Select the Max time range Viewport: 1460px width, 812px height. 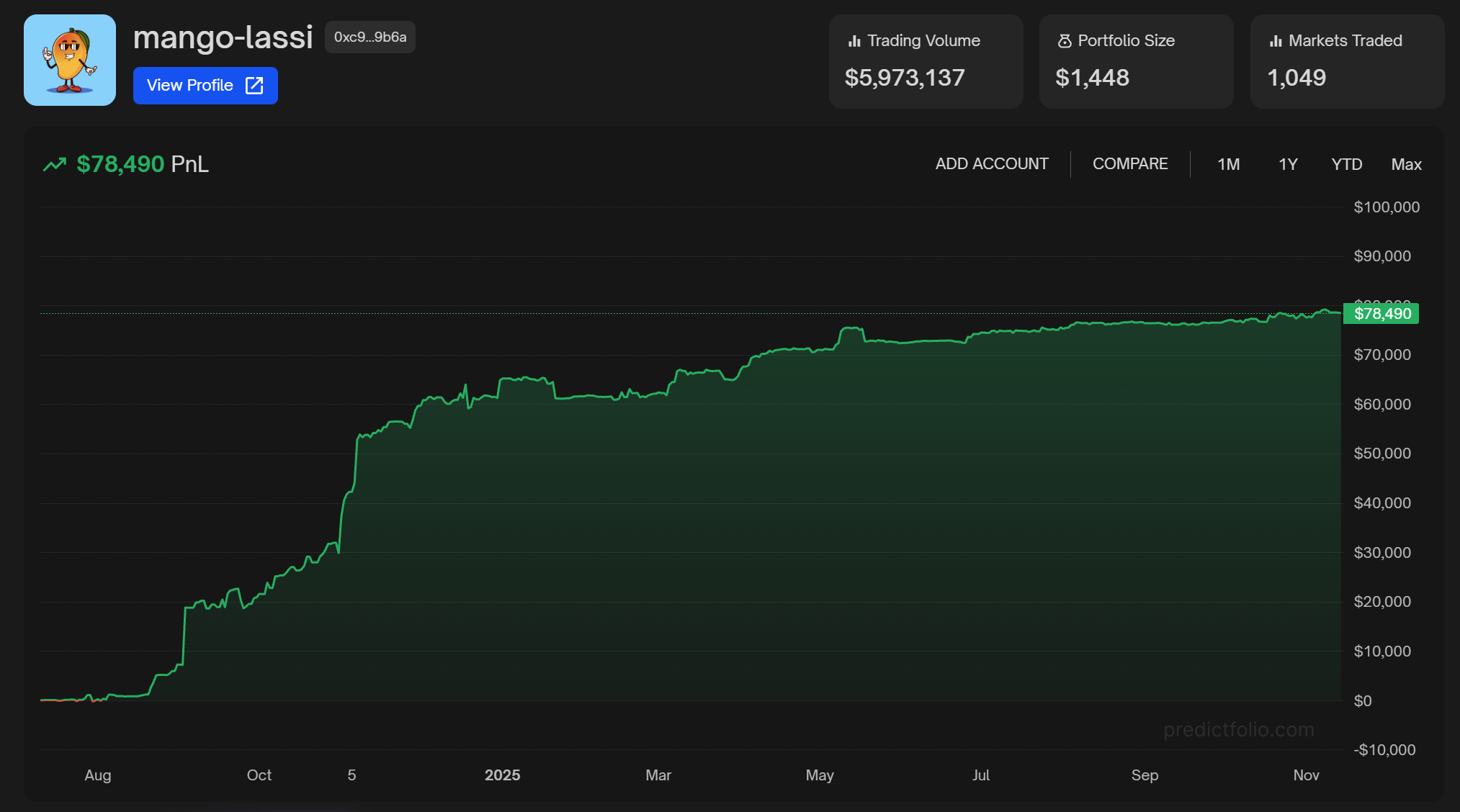[1406, 165]
